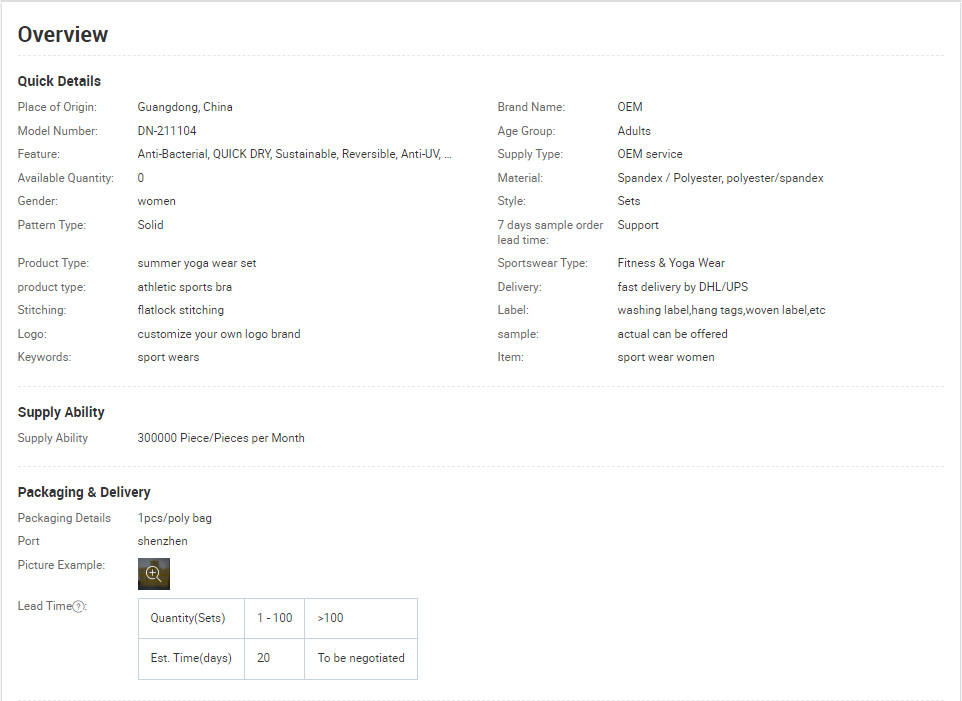
Task: Click the 'OEM' brand name value
Action: [x=629, y=107]
